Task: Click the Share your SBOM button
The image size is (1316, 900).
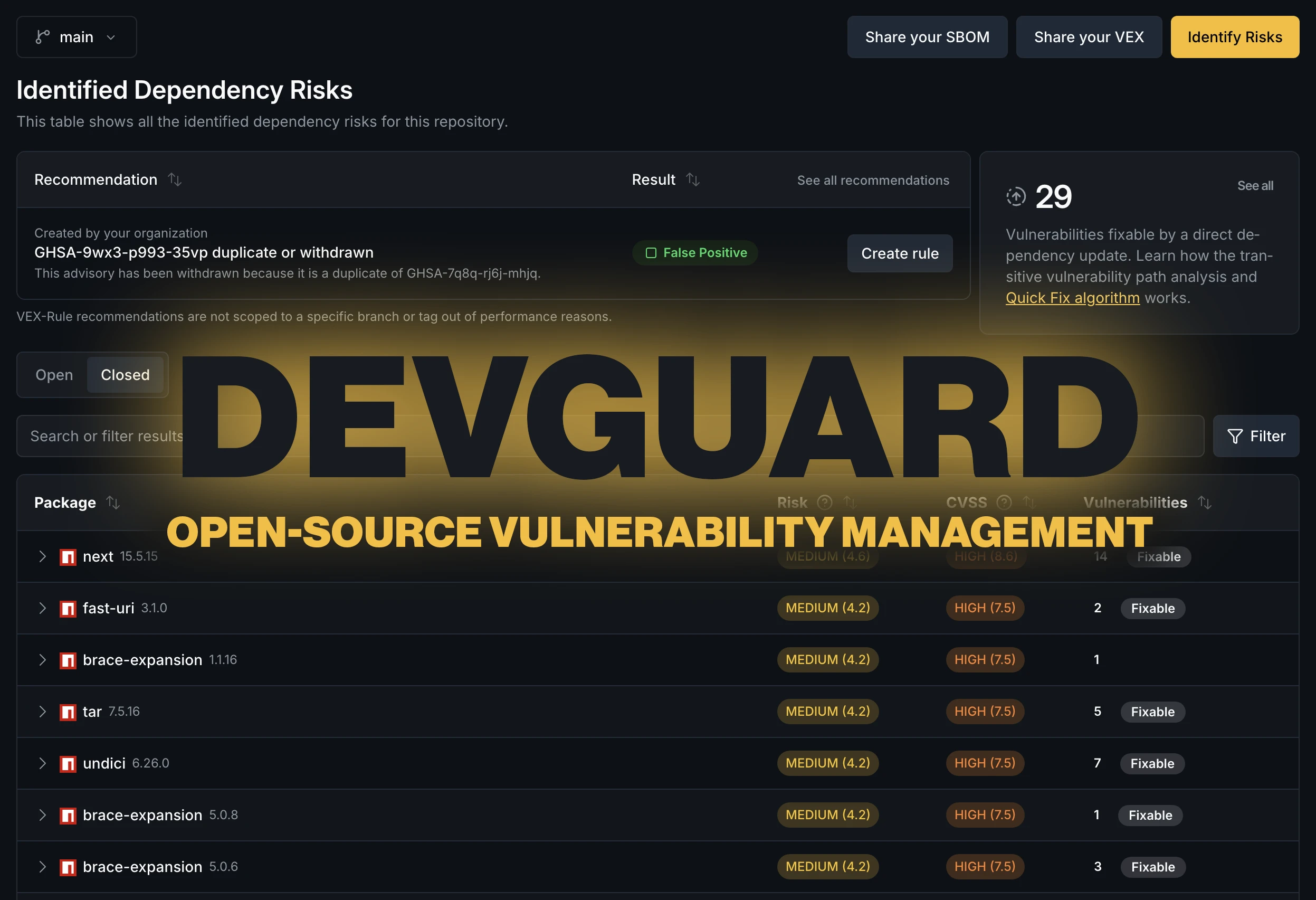Action: [x=927, y=37]
